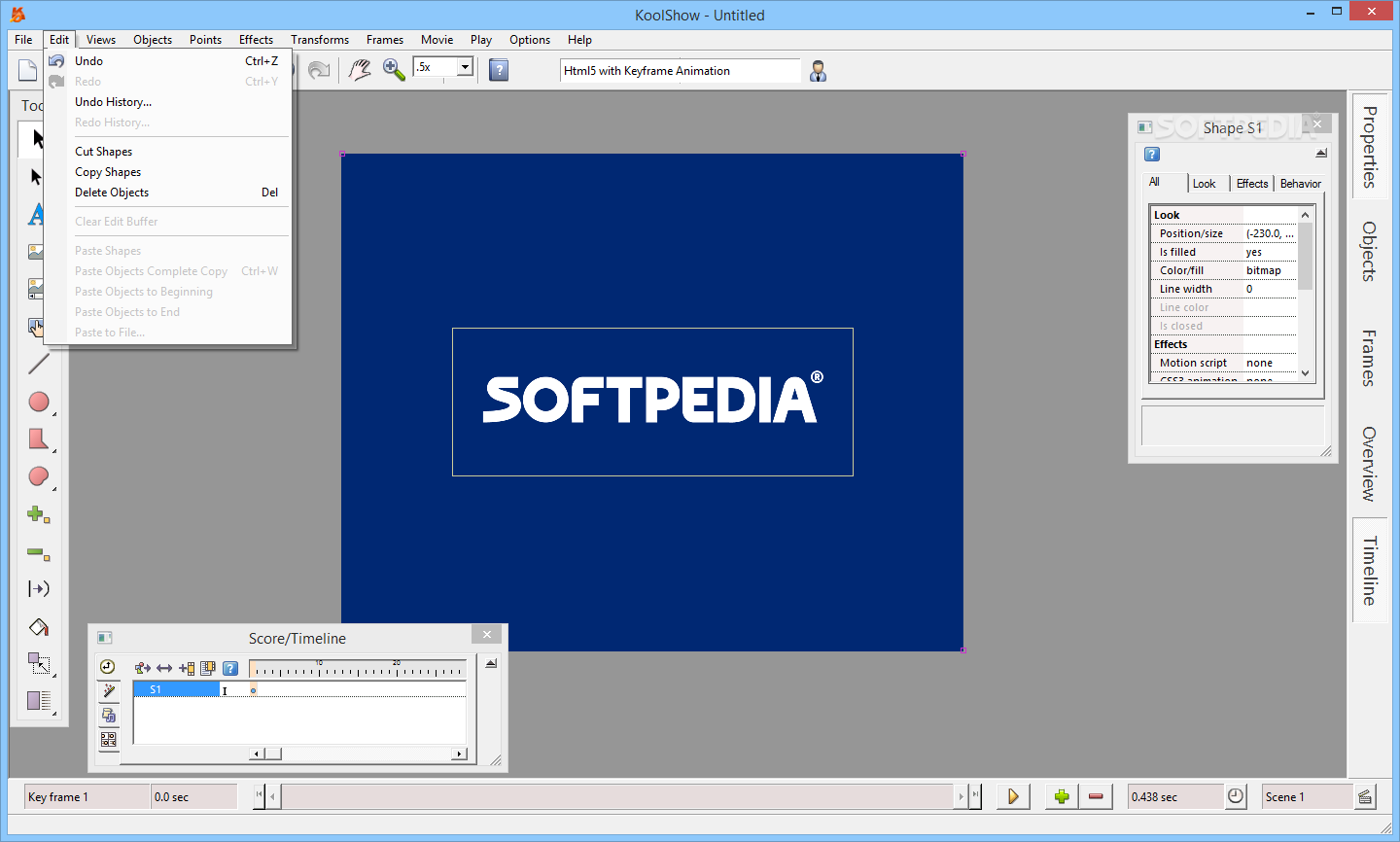Switch to the Behavior tab
The width and height of the screenshot is (1400, 842).
[1300, 184]
